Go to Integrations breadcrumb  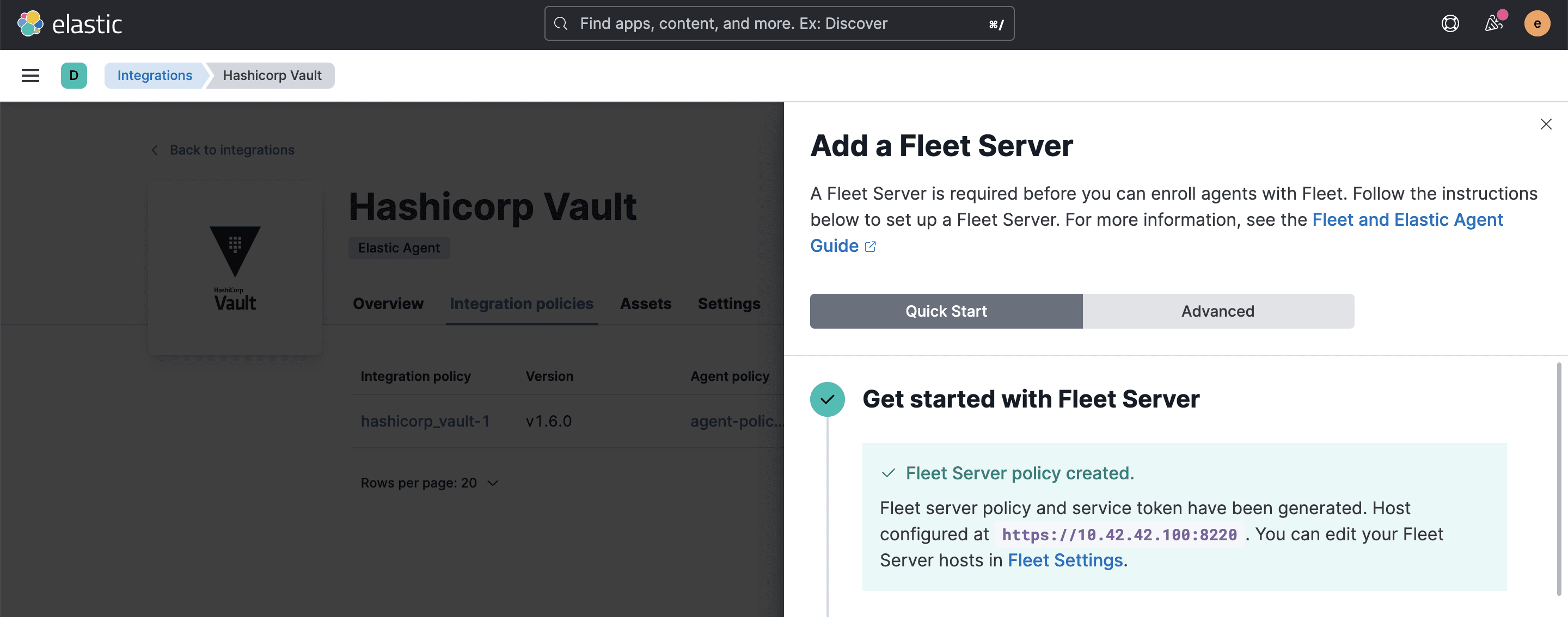155,76
